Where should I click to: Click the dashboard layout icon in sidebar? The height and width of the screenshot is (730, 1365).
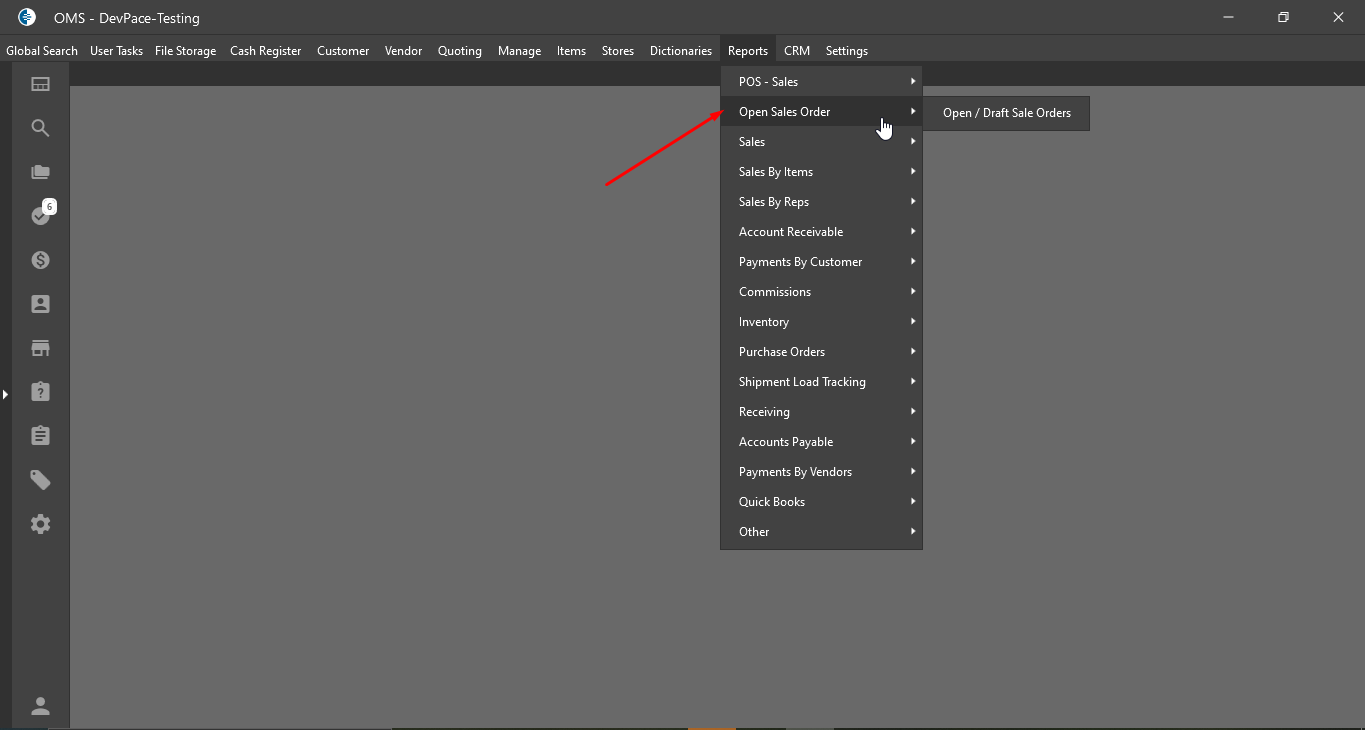[x=40, y=84]
